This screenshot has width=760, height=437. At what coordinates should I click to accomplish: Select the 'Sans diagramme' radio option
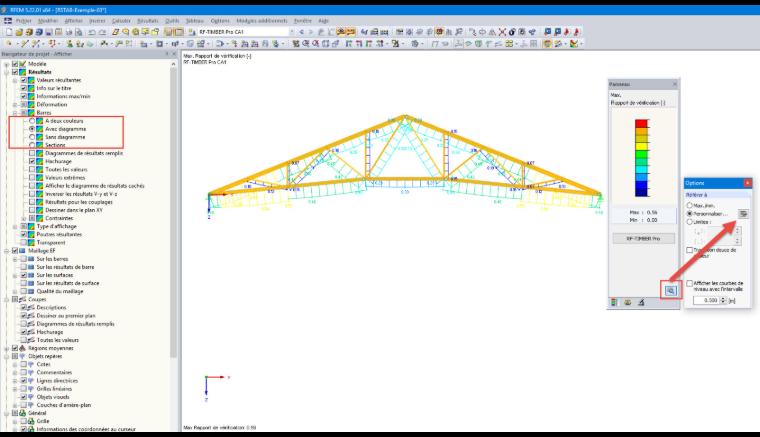tap(32, 137)
